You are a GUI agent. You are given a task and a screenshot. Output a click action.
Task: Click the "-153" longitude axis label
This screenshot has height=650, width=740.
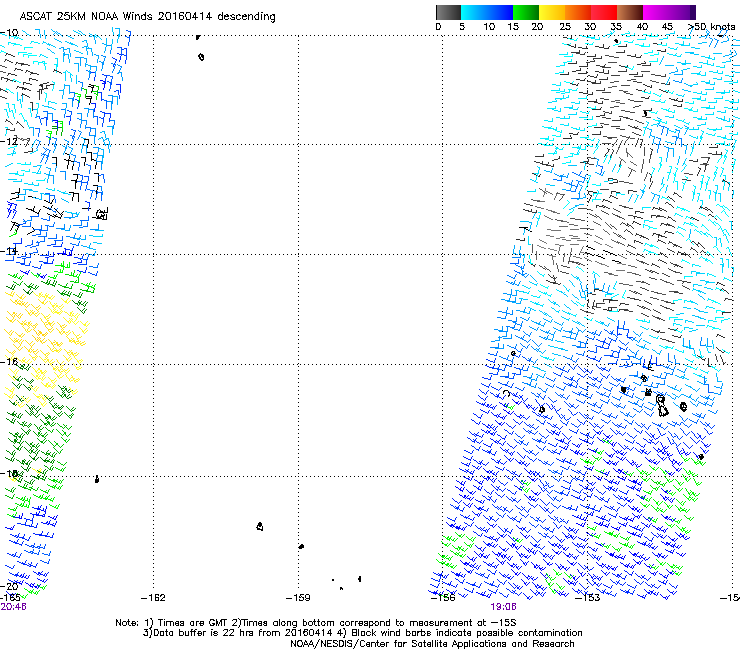pyautogui.click(x=588, y=598)
